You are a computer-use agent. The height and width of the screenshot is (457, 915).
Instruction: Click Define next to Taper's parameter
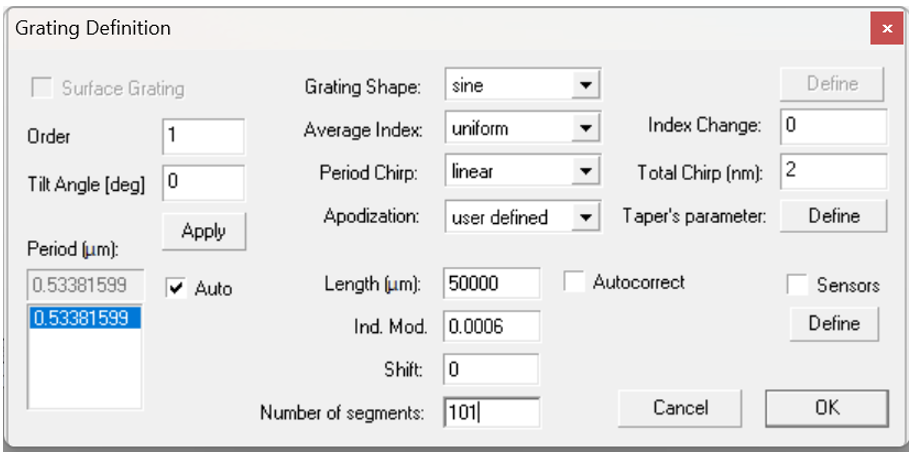coord(833,216)
